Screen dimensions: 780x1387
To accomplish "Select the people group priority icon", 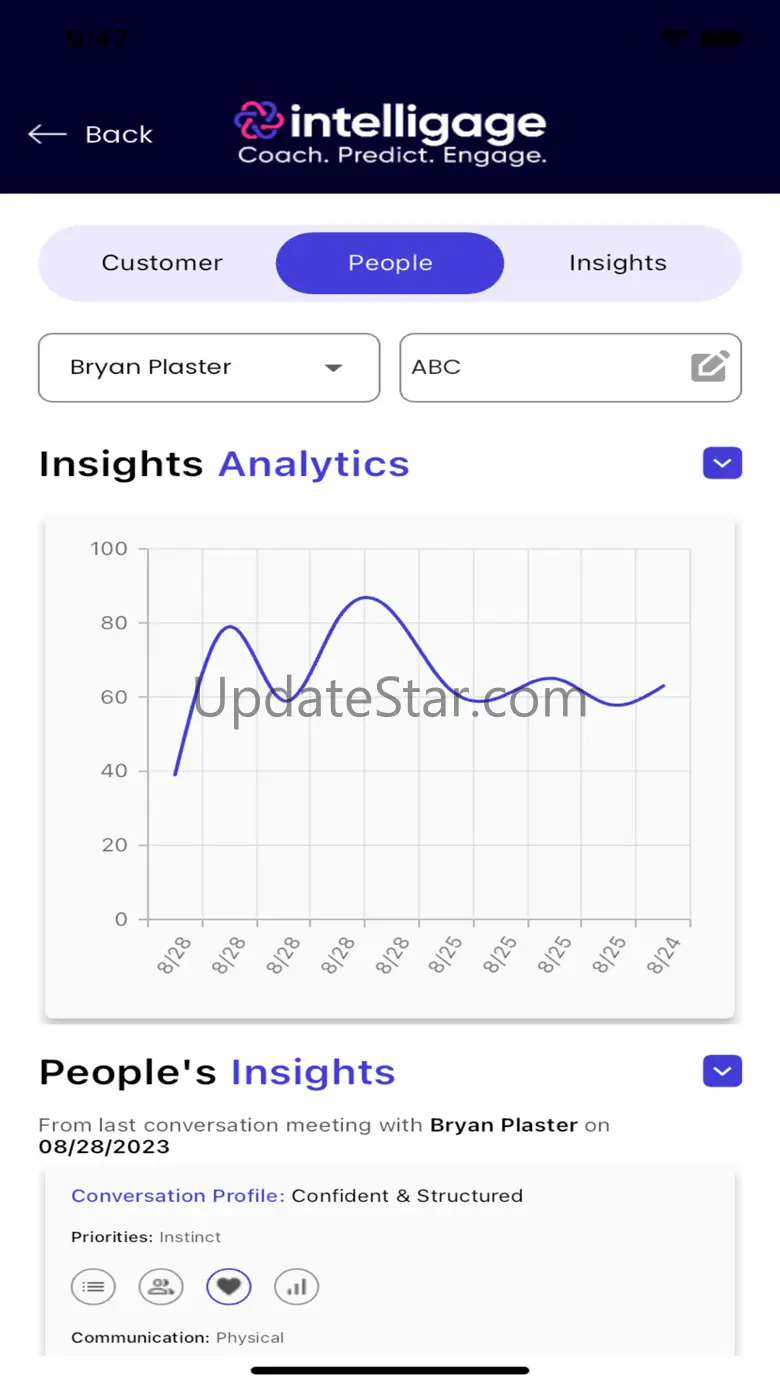I will pyautogui.click(x=161, y=1287).
